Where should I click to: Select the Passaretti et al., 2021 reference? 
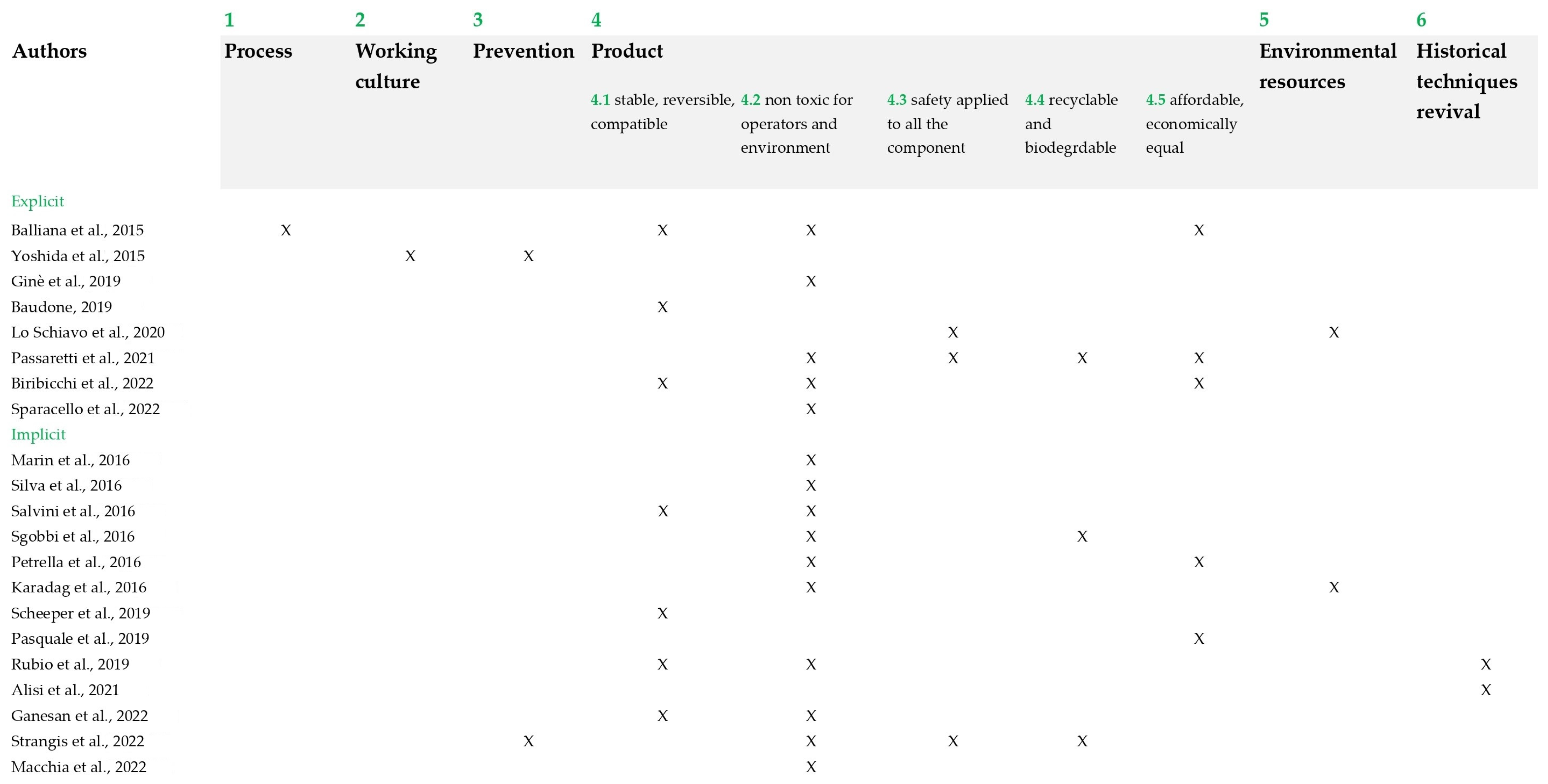(x=82, y=358)
